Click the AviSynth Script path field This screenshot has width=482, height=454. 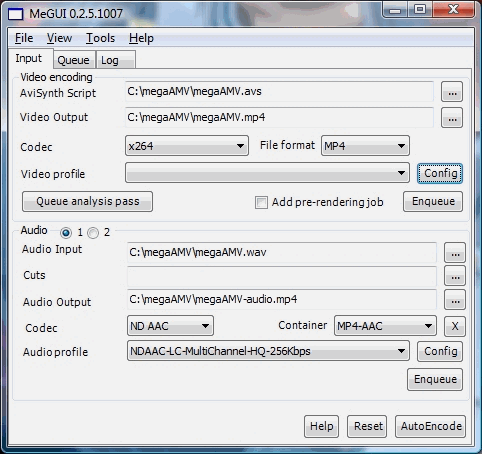click(279, 91)
